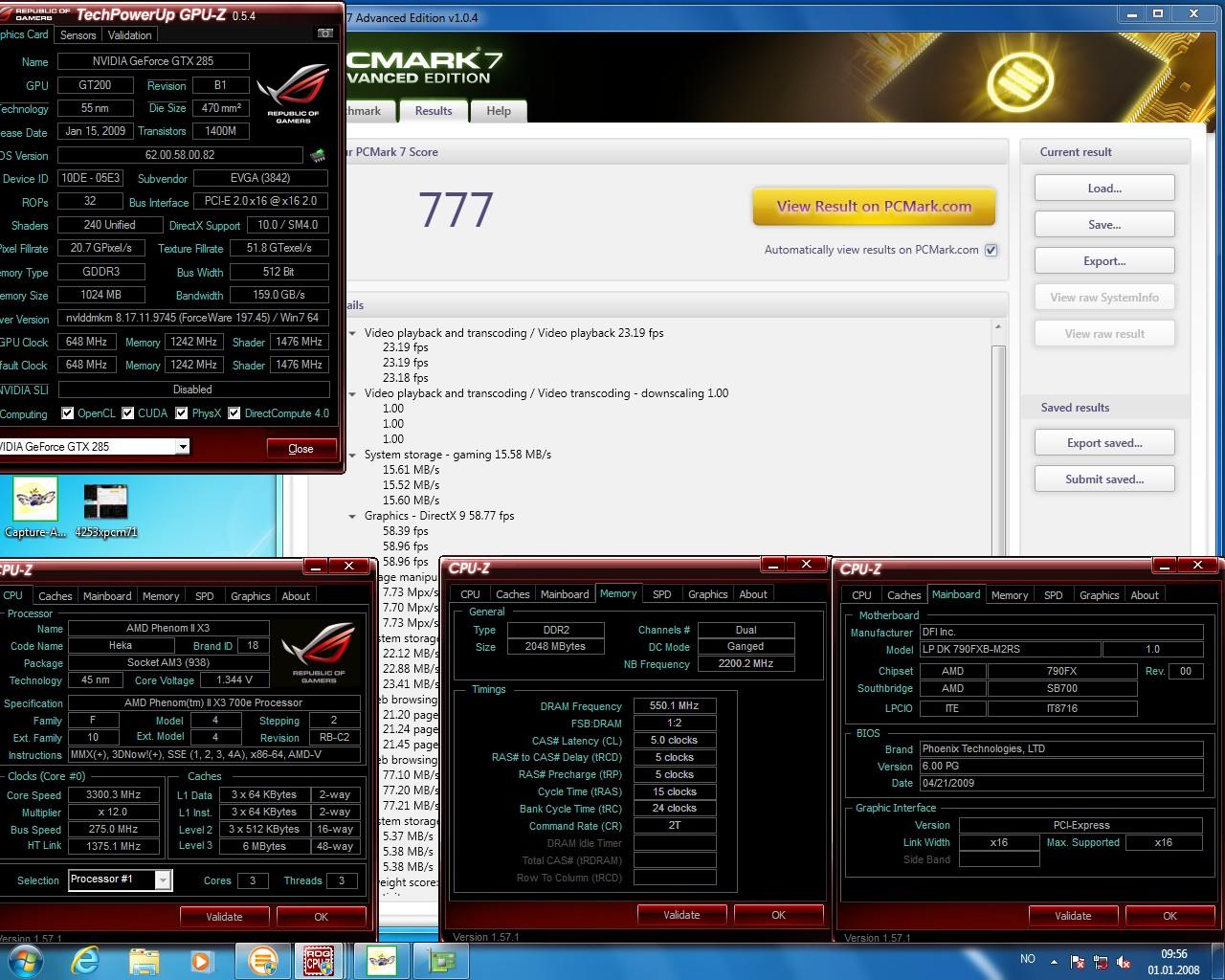
Task: Click the PCMark details scroll up arrow
Action: (997, 327)
